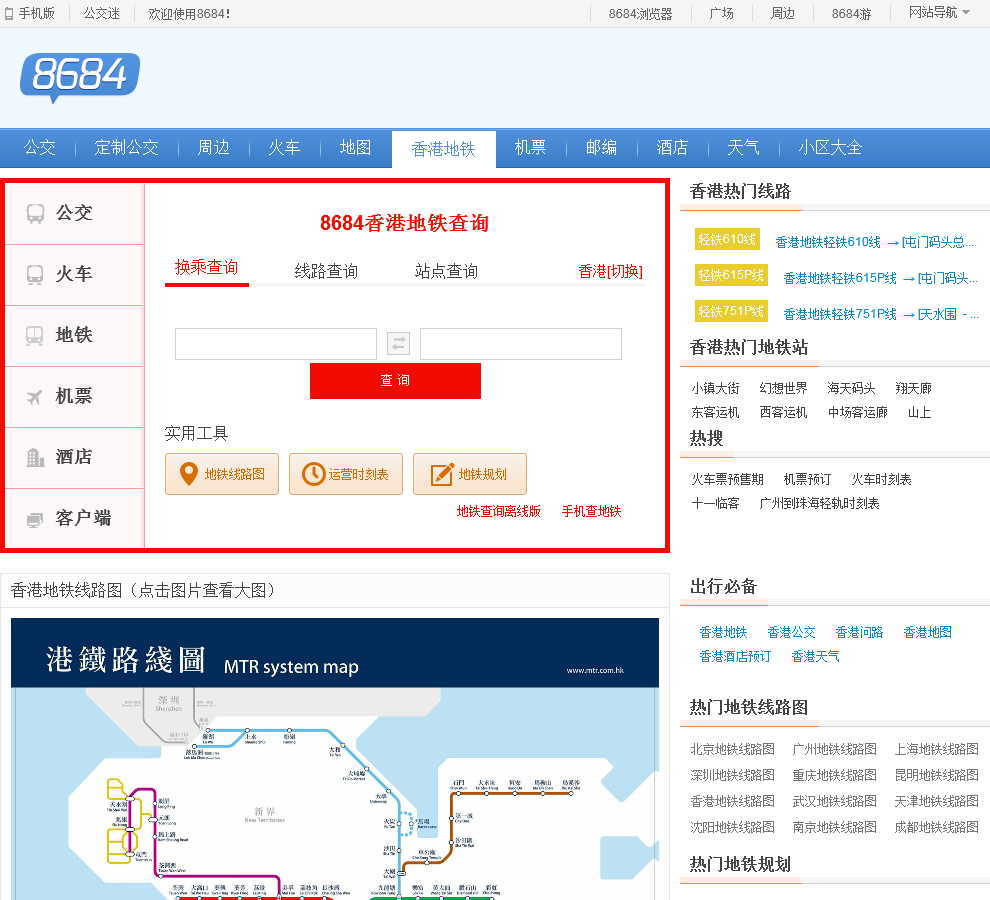990x900 pixels.
Task: Click the airplane icon beside 机票 in sidebar
Action: tap(35, 397)
